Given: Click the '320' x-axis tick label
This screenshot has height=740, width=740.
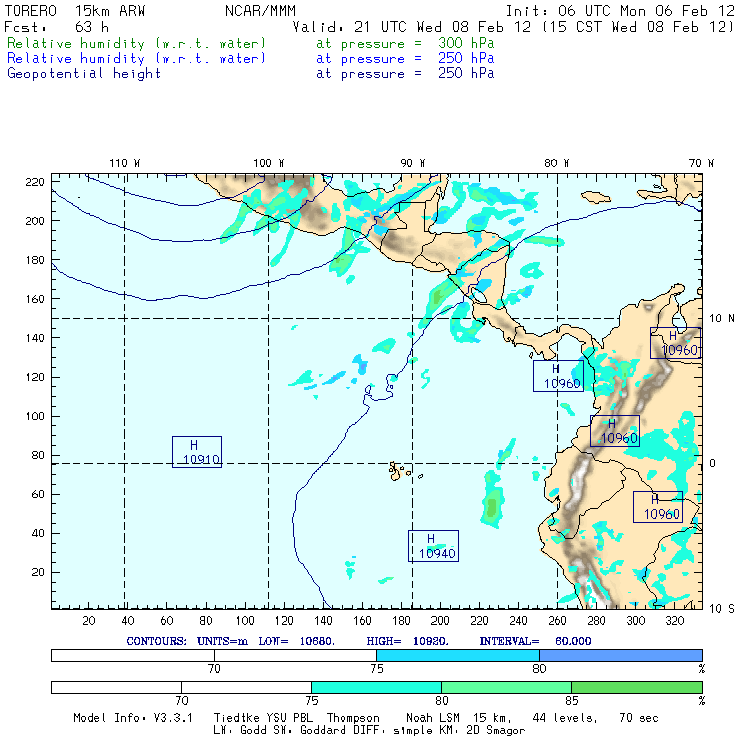Looking at the screenshot, I should point(675,621).
